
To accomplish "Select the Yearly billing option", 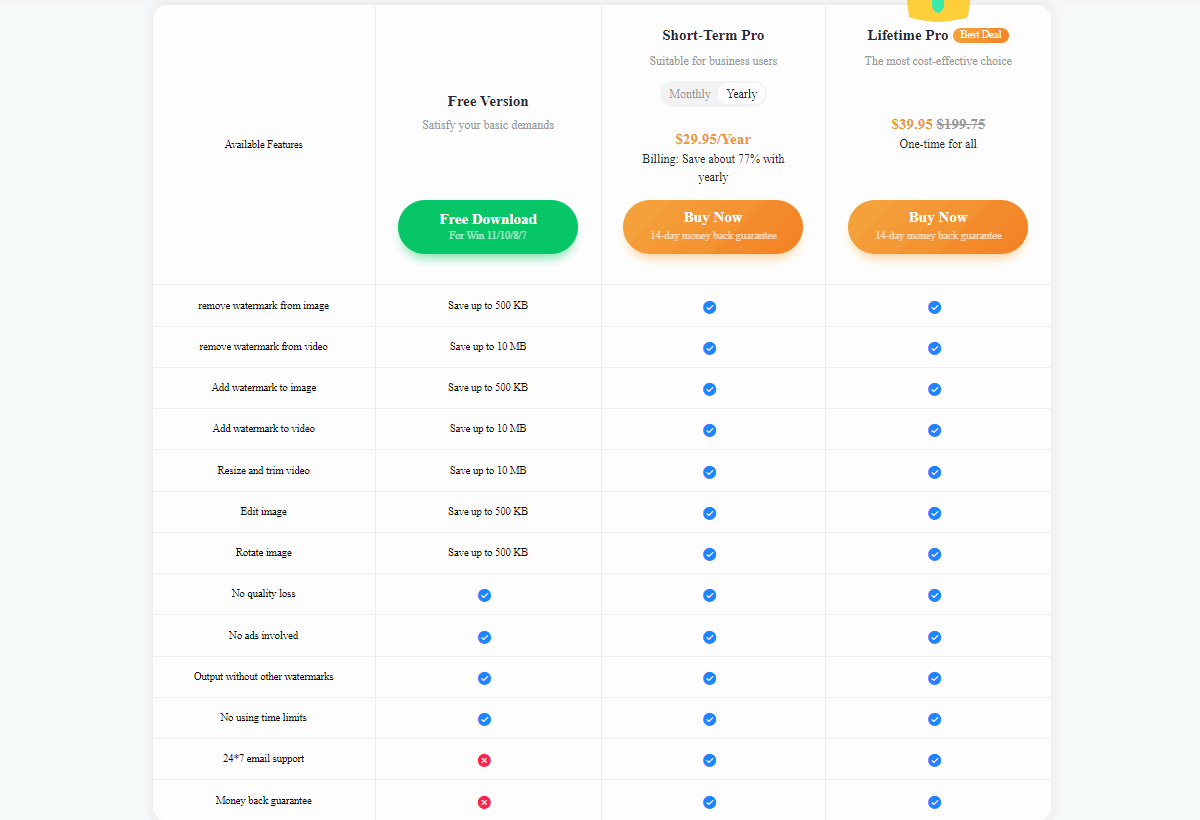I will click(x=742, y=94).
